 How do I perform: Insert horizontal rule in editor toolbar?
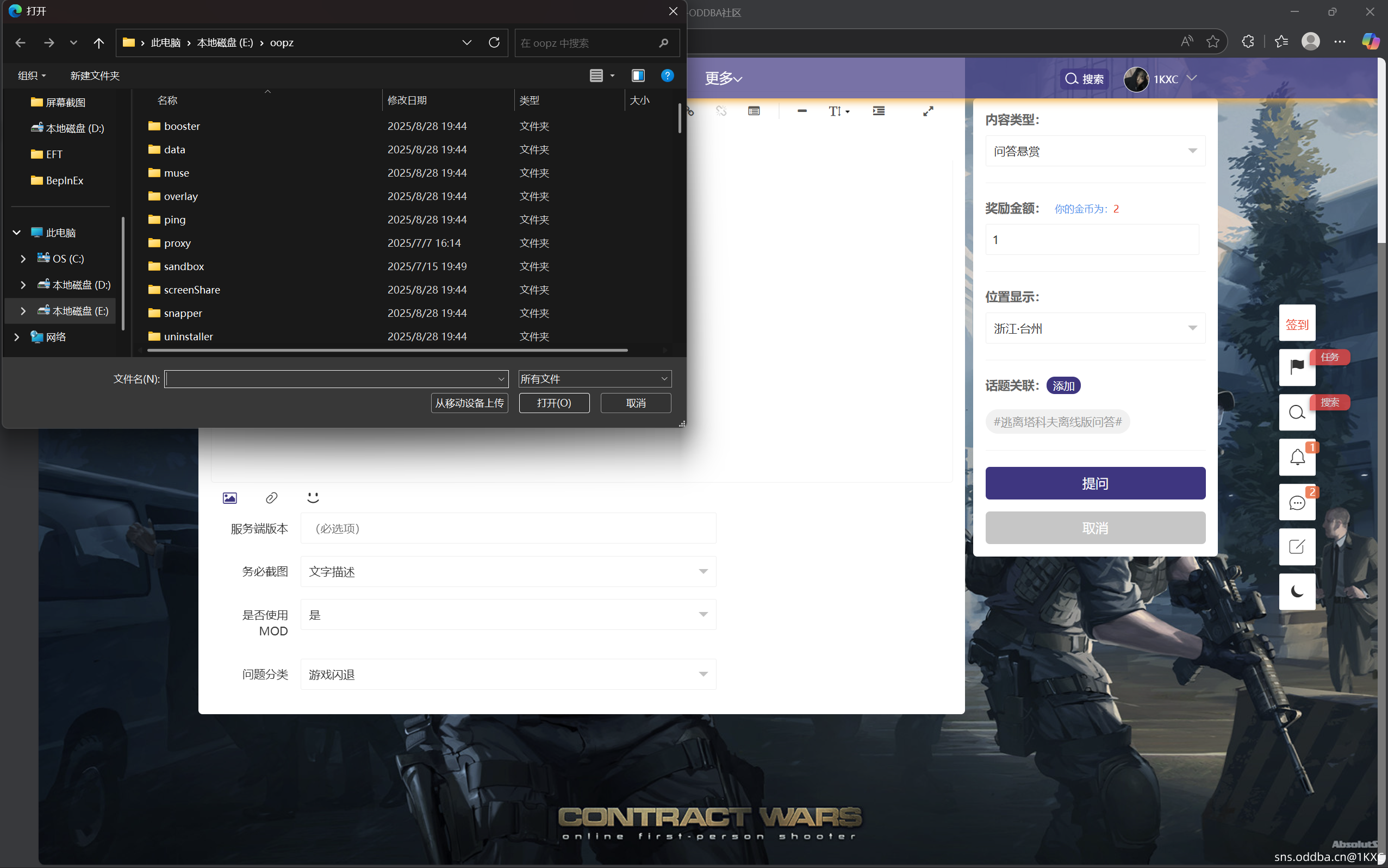pyautogui.click(x=802, y=111)
